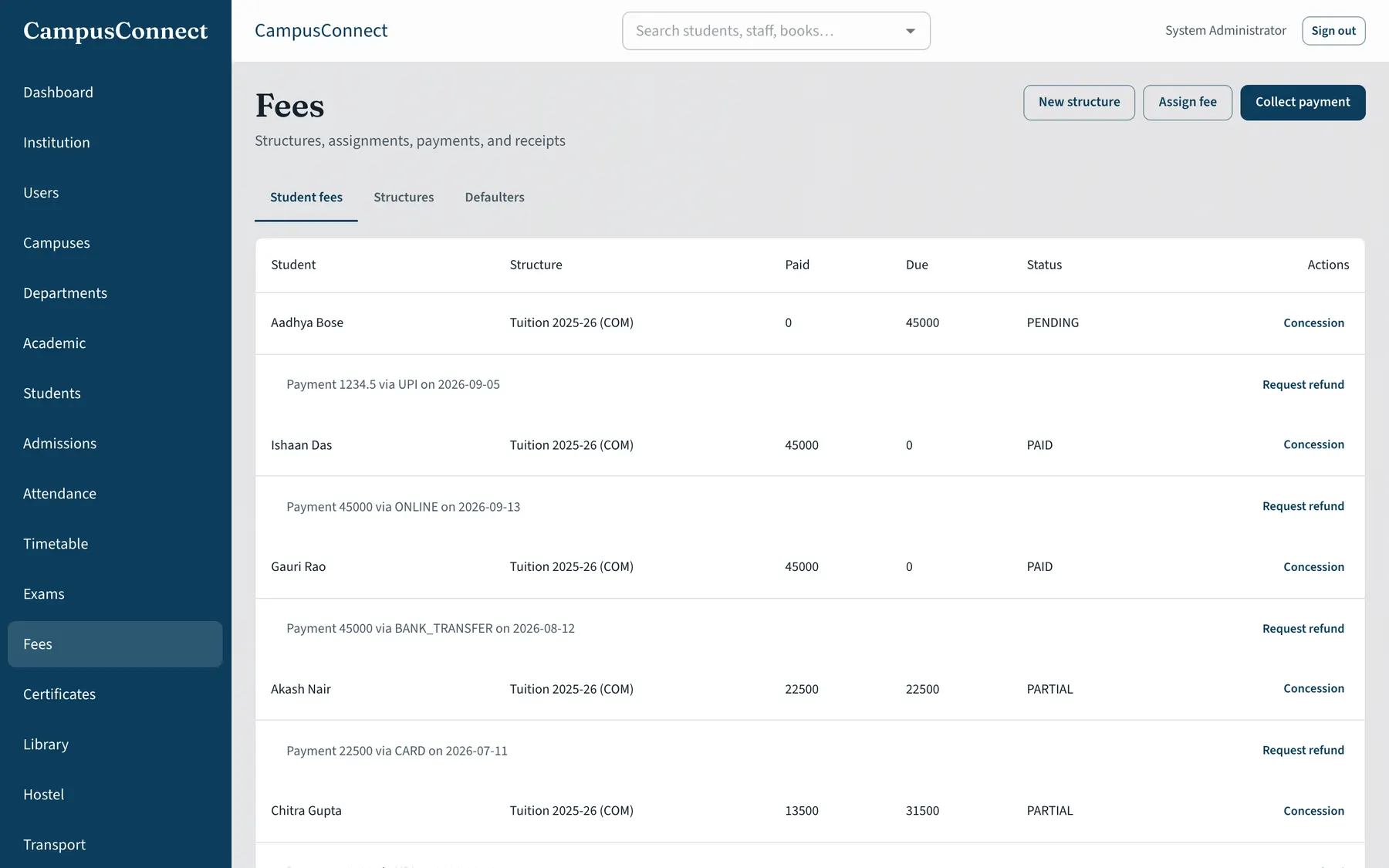The width and height of the screenshot is (1389, 868).
Task: Click the Collect payment button
Action: pos(1303,103)
